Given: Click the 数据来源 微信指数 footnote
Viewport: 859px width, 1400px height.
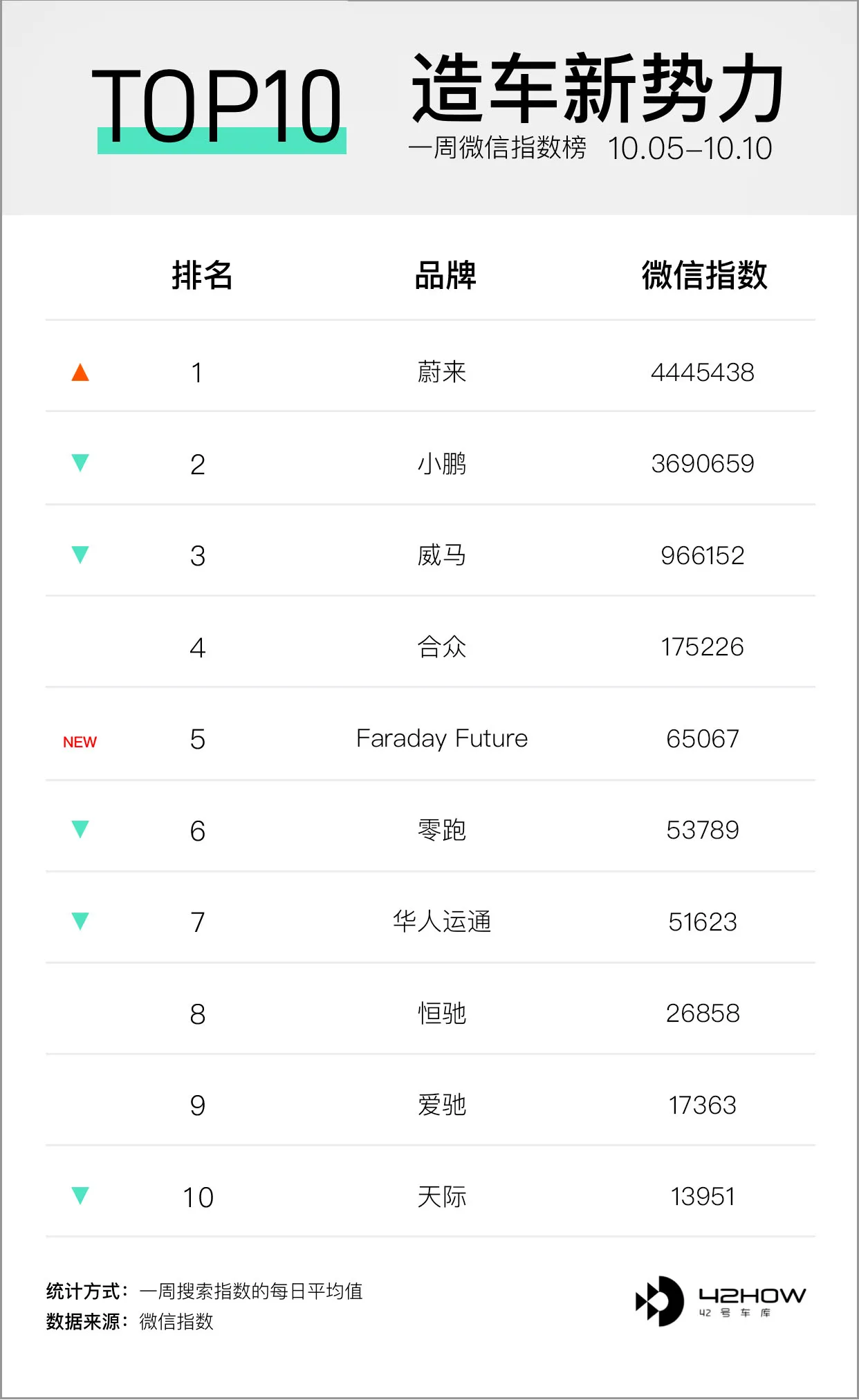Looking at the screenshot, I should [x=130, y=1321].
